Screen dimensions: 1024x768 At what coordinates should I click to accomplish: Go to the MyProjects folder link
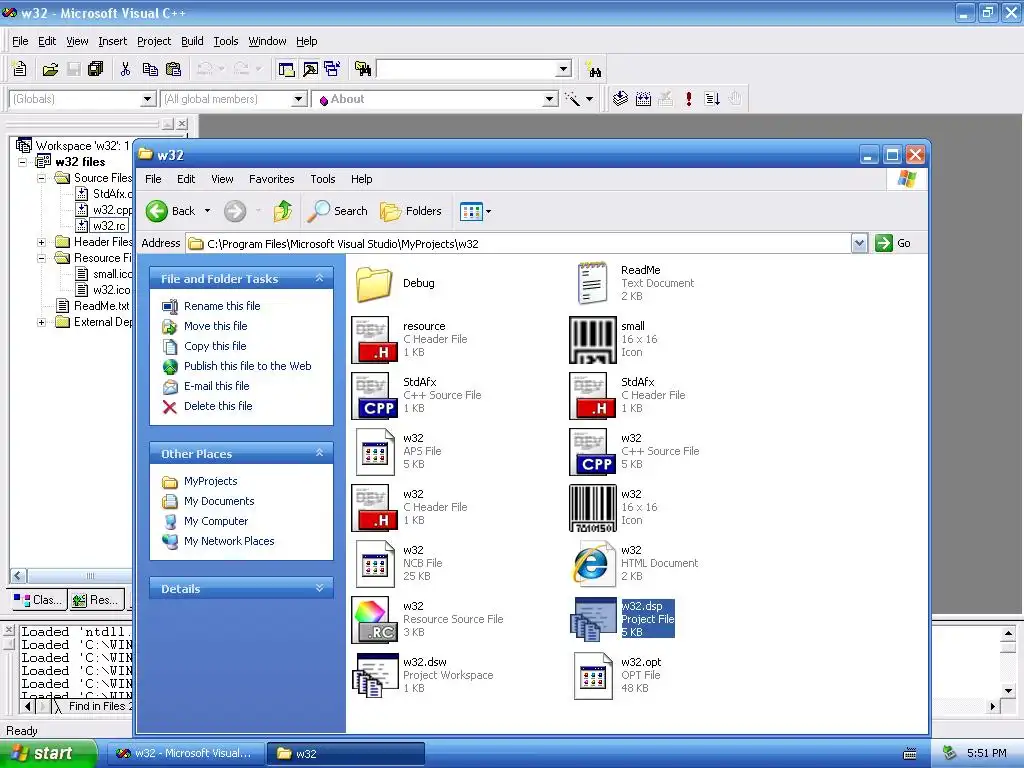pyautogui.click(x=210, y=481)
